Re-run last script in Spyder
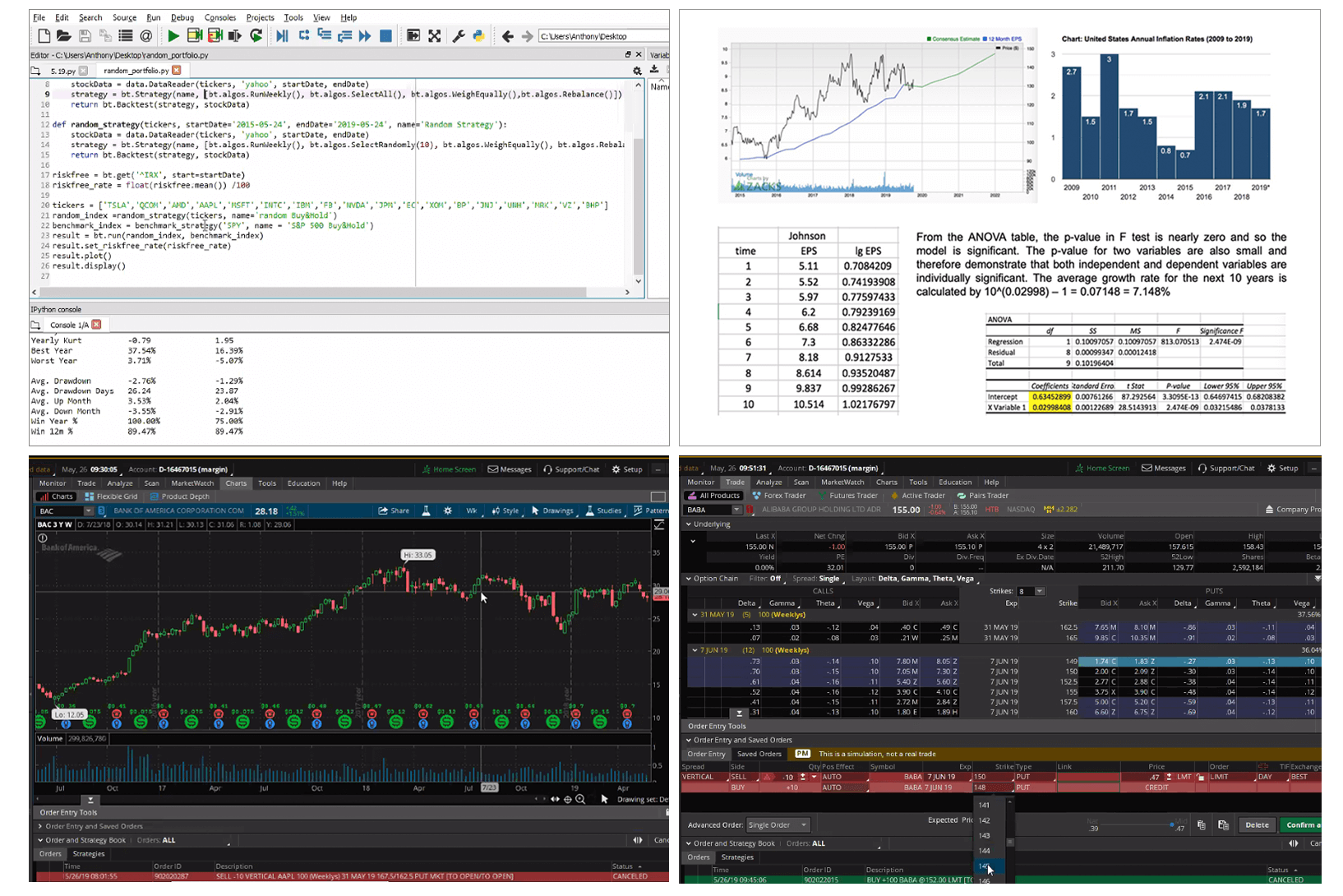Screen dimensions: 1343x896 click(256, 36)
